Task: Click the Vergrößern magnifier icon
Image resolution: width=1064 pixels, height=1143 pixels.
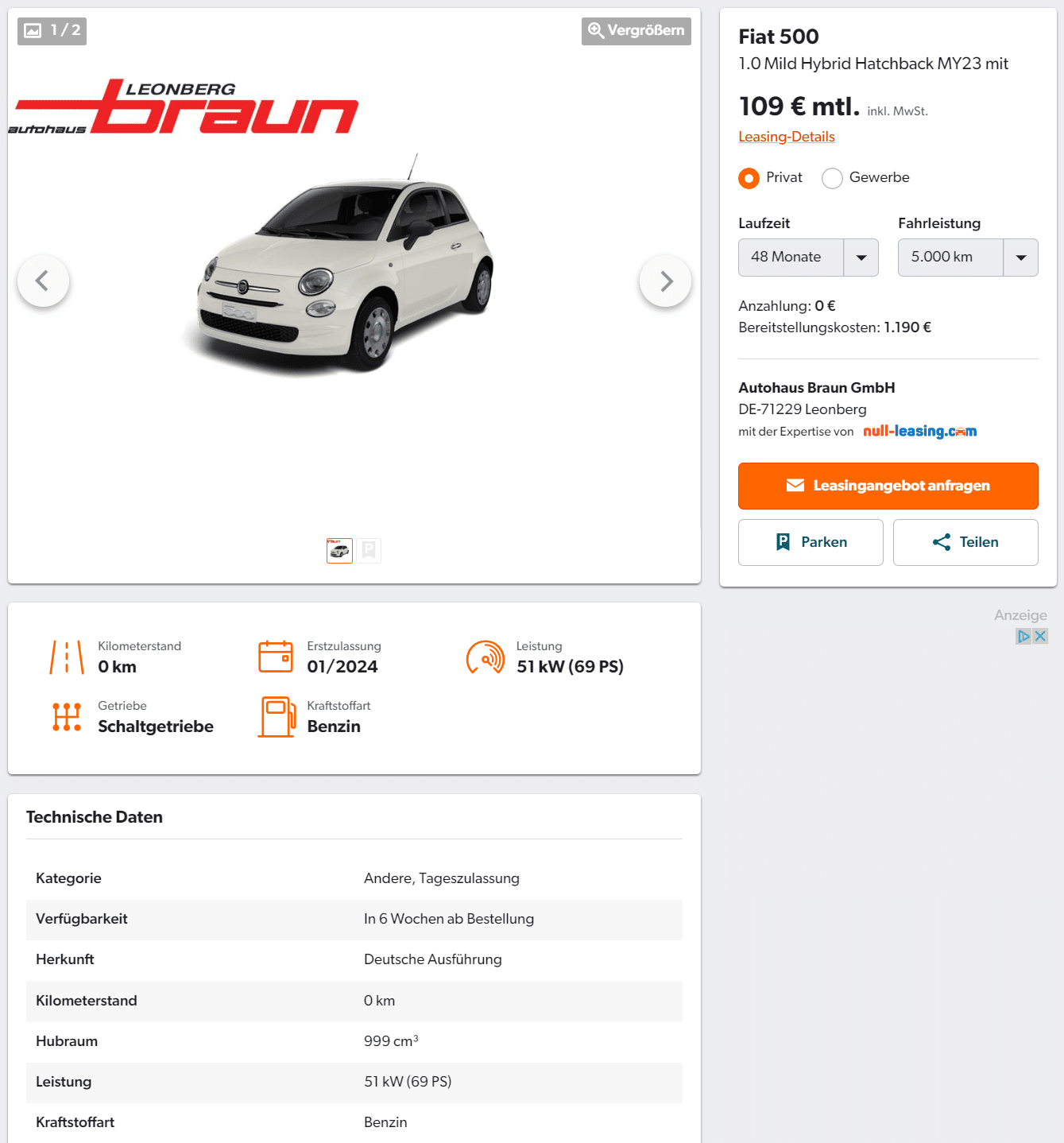Action: pyautogui.click(x=596, y=31)
